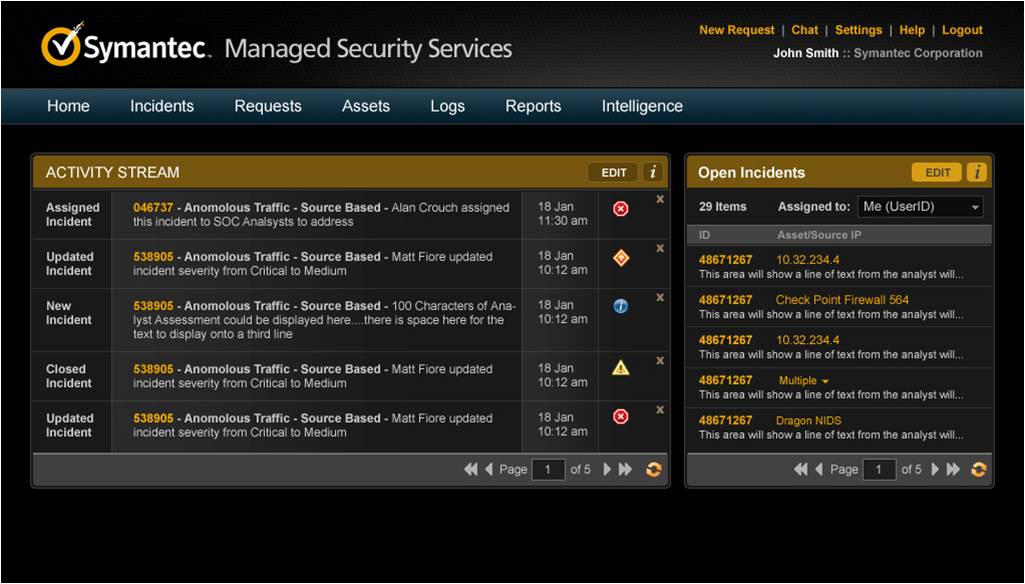Click yellow warning icon in Closed Incident row

click(x=620, y=368)
